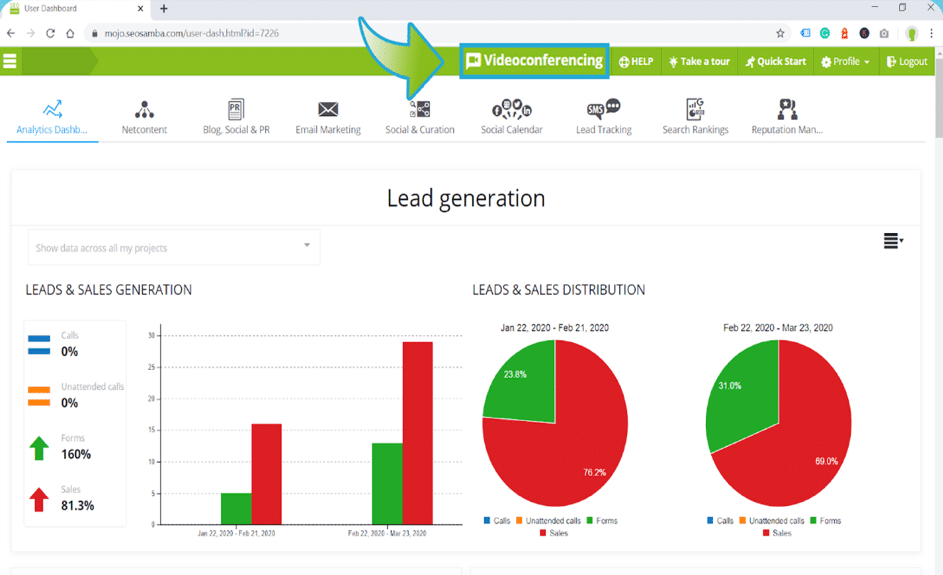Toggle Sales series in first pie legend
Image resolution: width=943 pixels, height=575 pixels.
(x=554, y=533)
